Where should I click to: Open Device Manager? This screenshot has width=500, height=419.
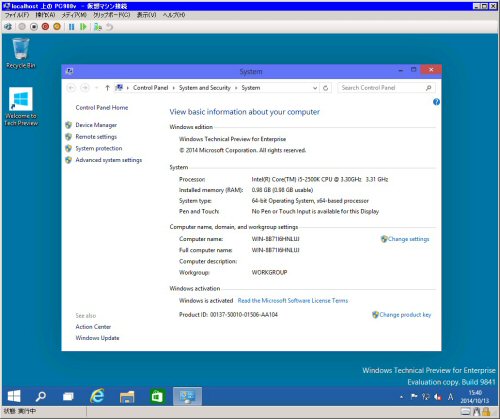pos(96,125)
